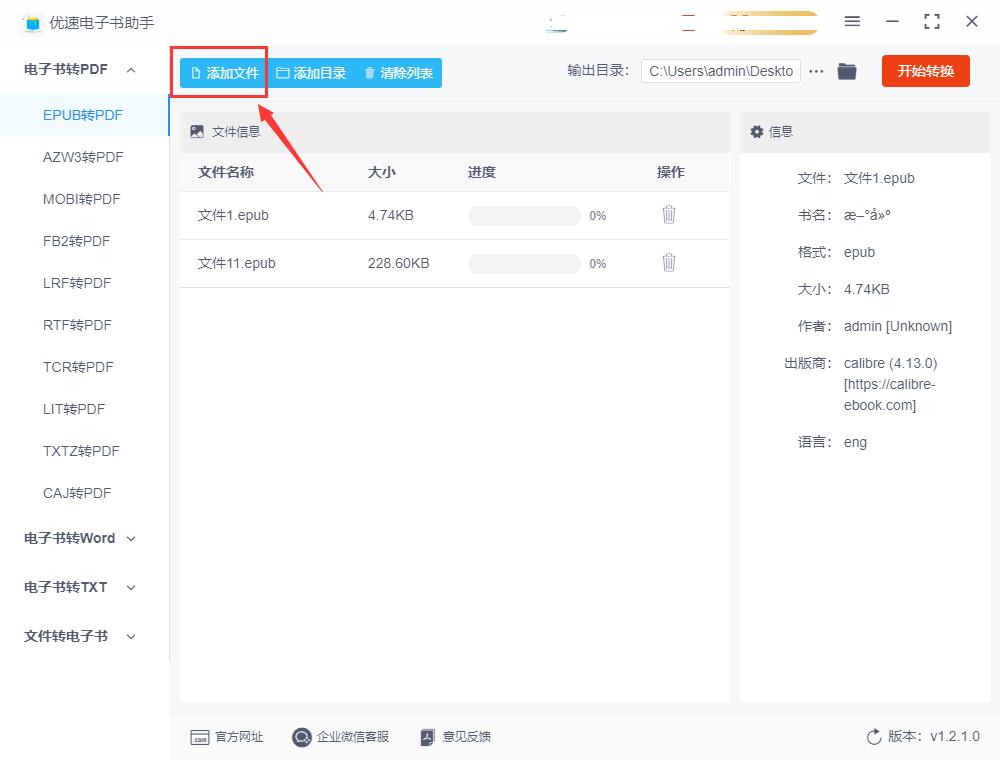Open the hamburger menu in title bar
The image size is (1000, 760).
(x=852, y=22)
